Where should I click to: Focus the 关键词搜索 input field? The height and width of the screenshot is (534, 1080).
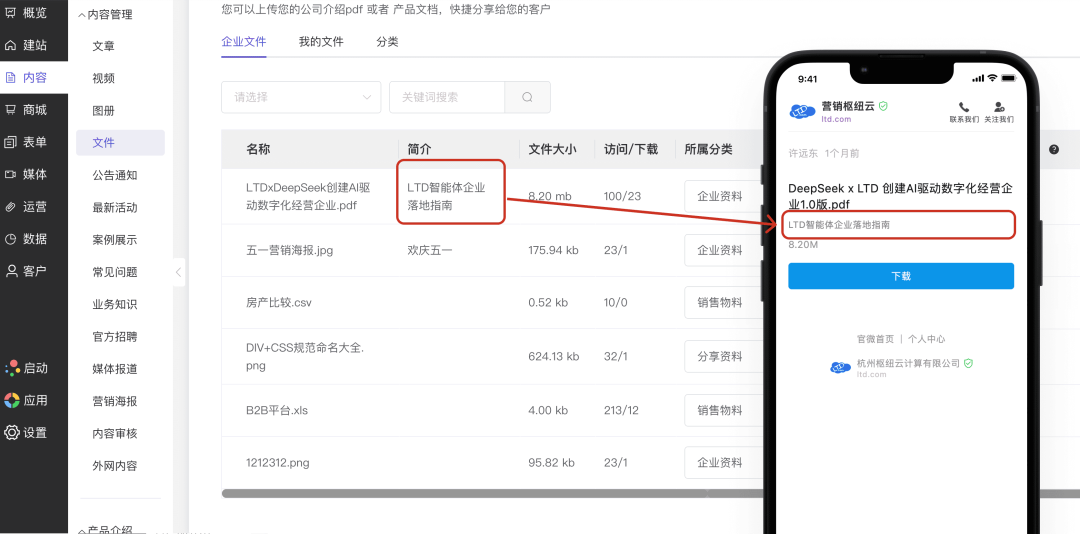coord(447,97)
